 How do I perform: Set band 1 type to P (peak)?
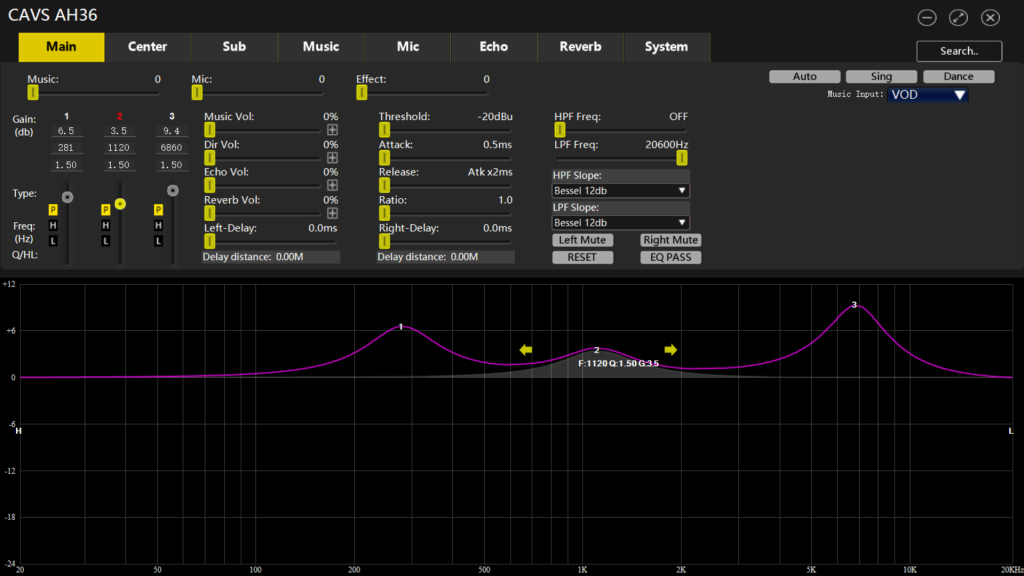pos(53,210)
